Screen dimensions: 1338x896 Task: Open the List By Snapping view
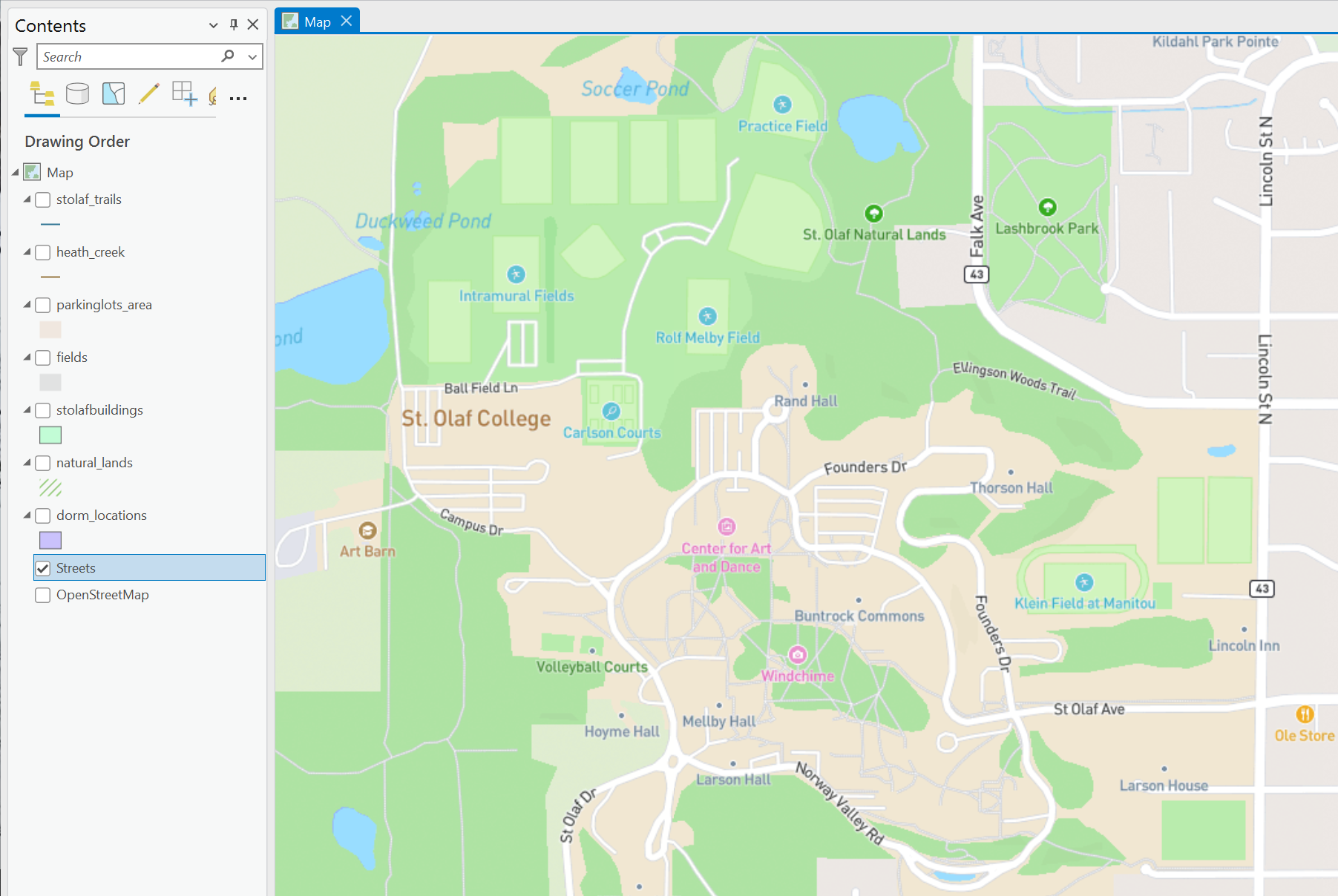click(x=183, y=95)
